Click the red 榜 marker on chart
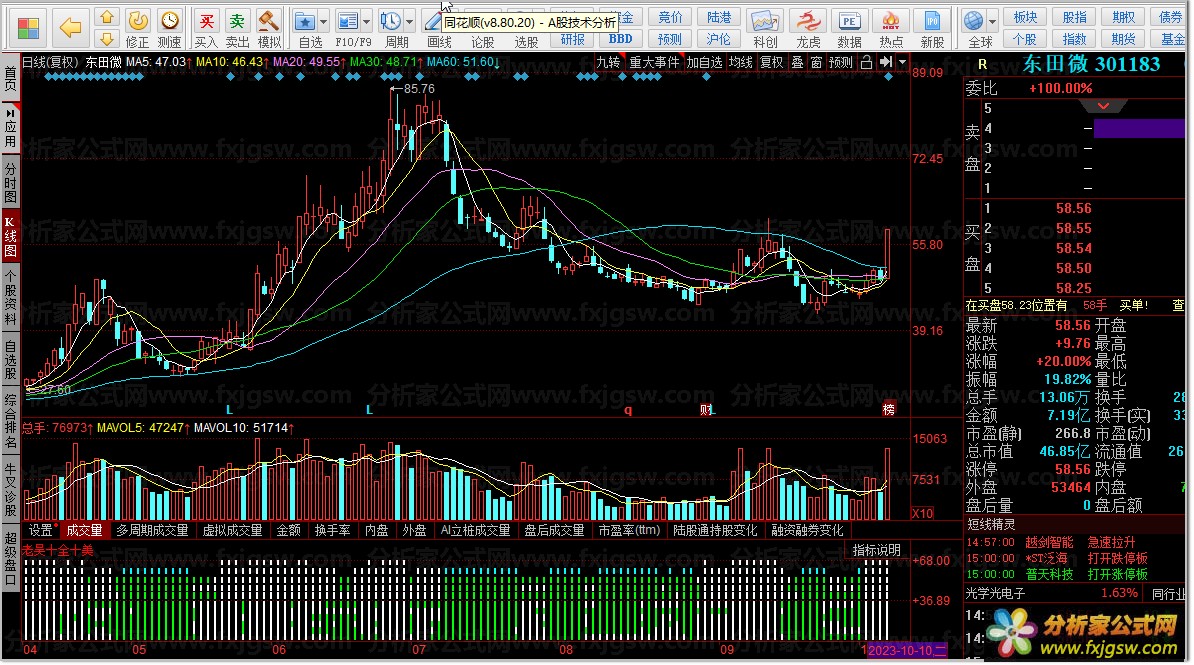This screenshot has height=665, width=1194. (x=889, y=409)
